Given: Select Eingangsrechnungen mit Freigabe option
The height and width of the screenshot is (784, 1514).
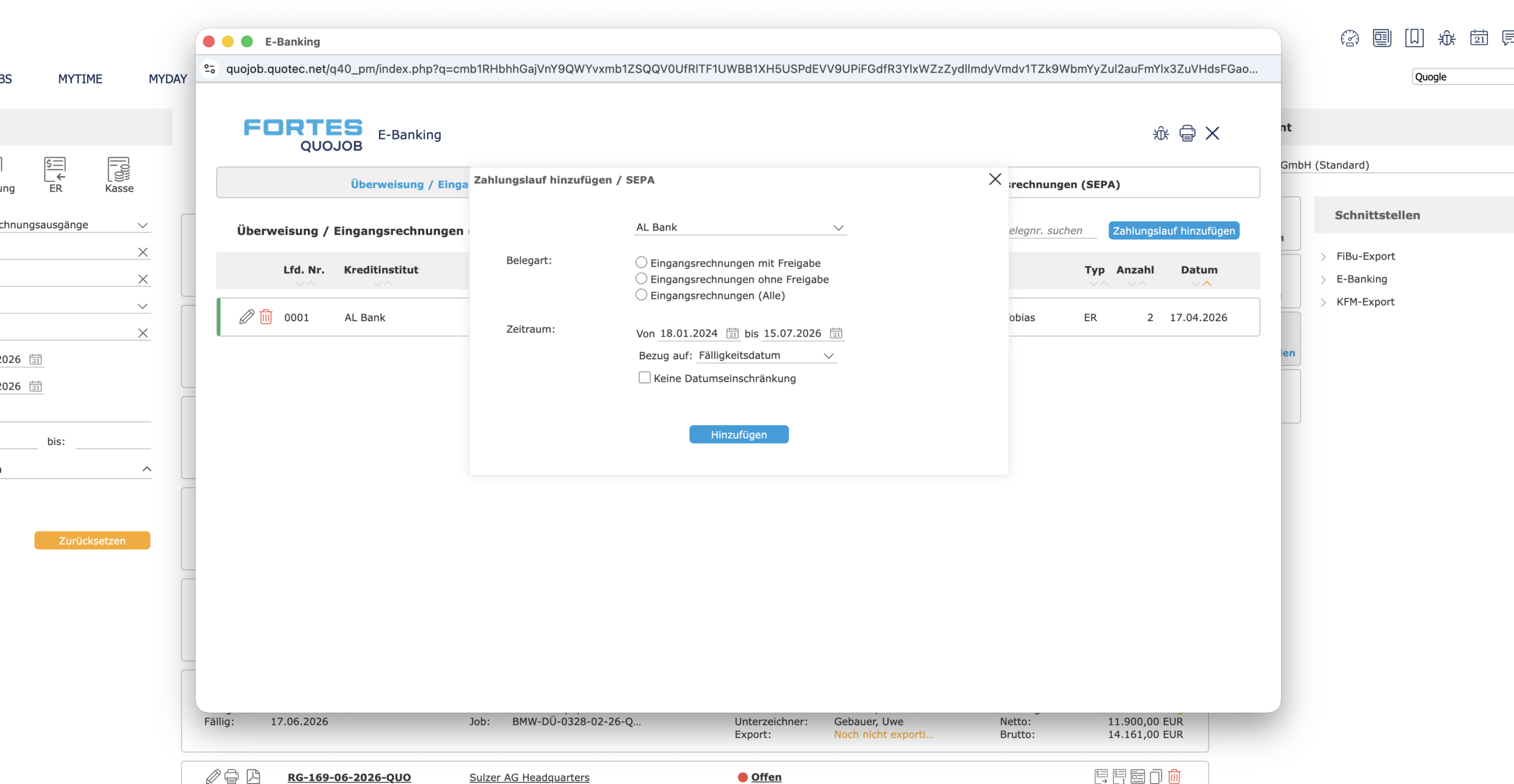Looking at the screenshot, I should click(x=641, y=263).
